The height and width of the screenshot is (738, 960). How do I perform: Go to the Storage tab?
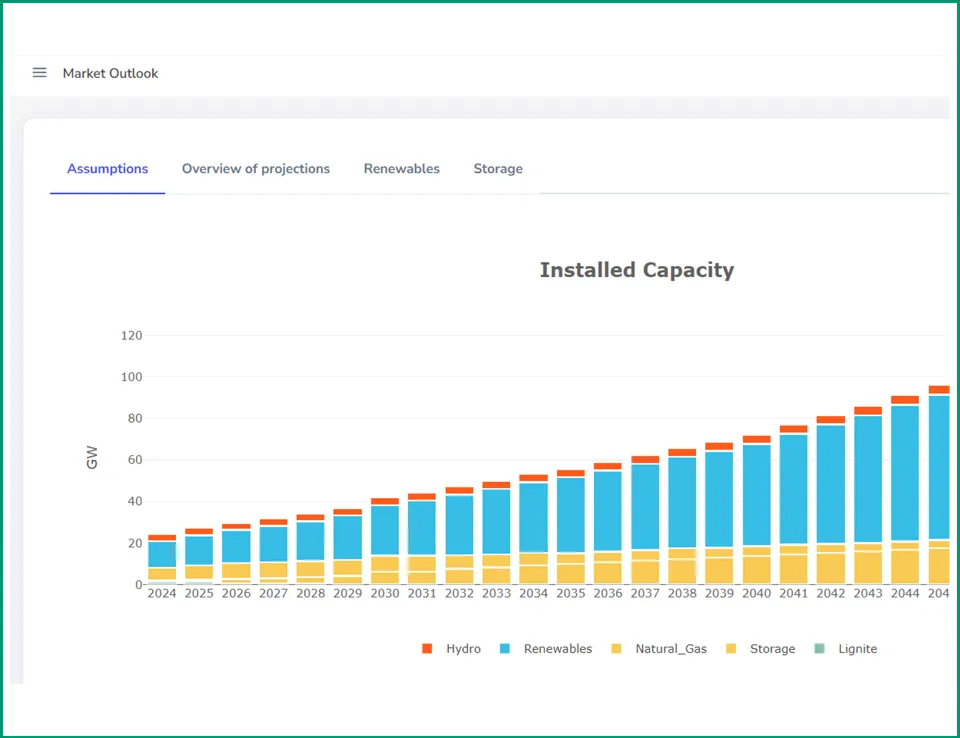click(497, 169)
